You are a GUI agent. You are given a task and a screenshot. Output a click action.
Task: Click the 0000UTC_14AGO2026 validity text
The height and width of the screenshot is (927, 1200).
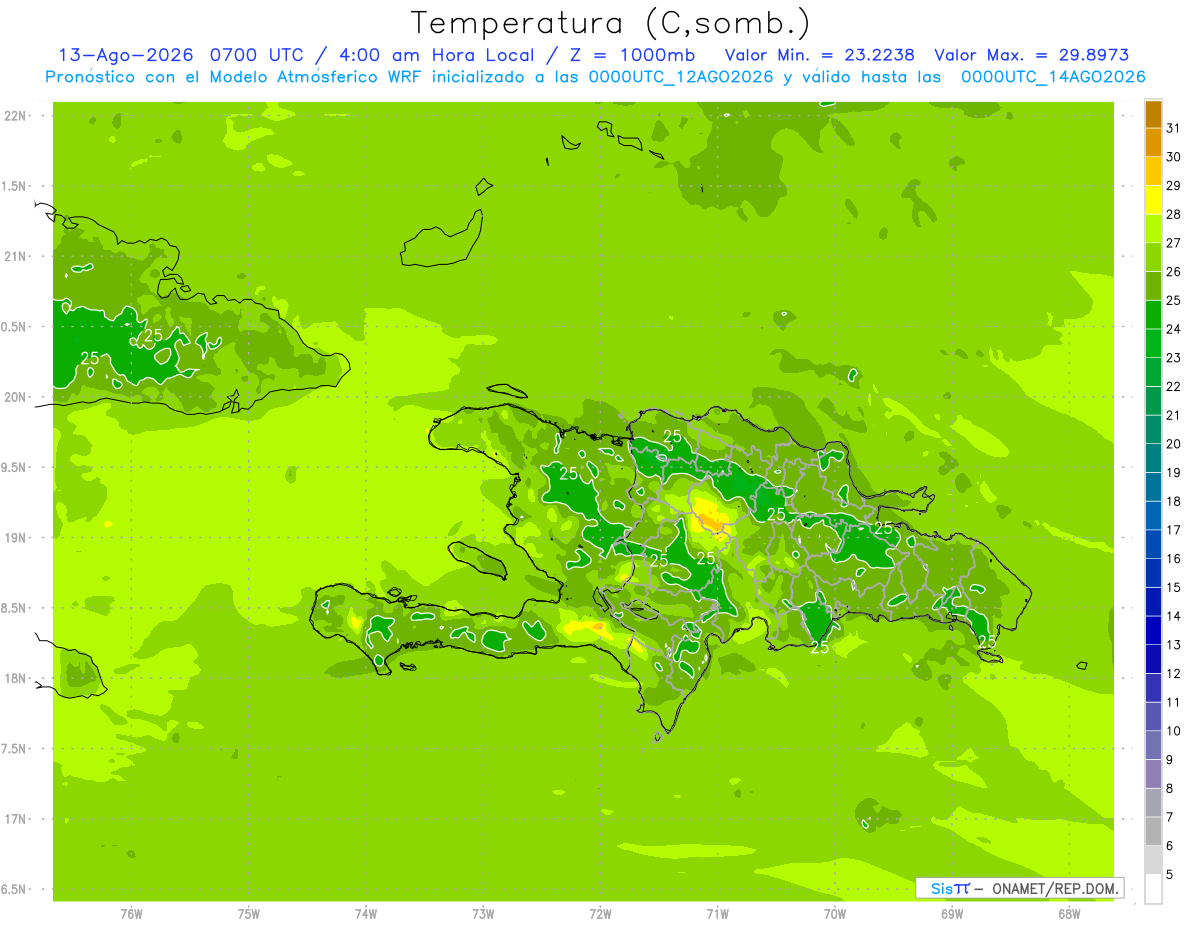tap(1053, 77)
